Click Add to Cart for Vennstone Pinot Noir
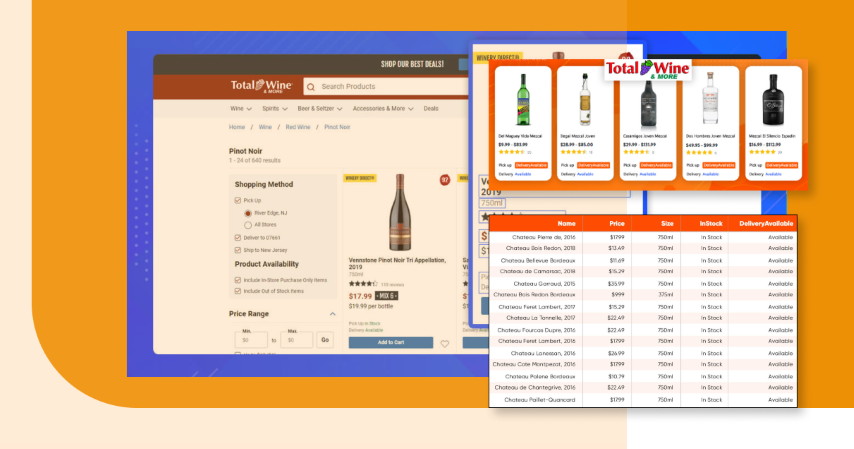854x449 pixels. 391,342
